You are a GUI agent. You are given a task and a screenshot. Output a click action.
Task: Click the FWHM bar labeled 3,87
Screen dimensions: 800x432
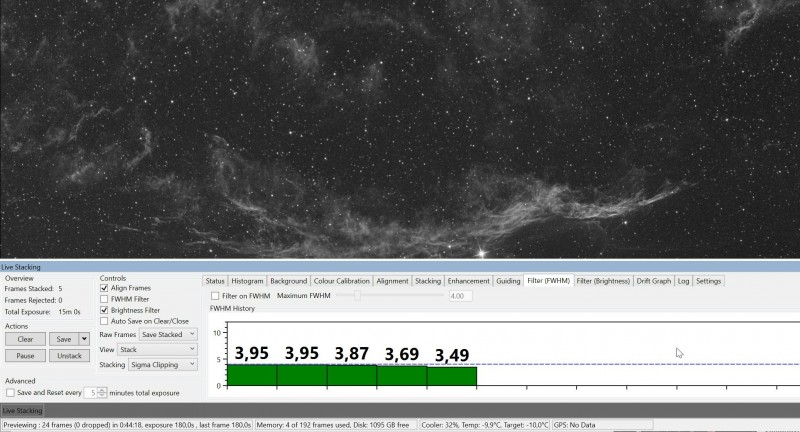point(352,375)
